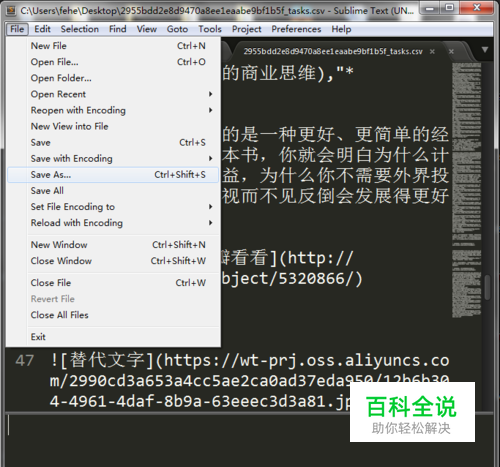Switch to the tasks.csv tab
Image resolution: width=500 pixels, height=467 pixels.
pyautogui.click(x=333, y=52)
